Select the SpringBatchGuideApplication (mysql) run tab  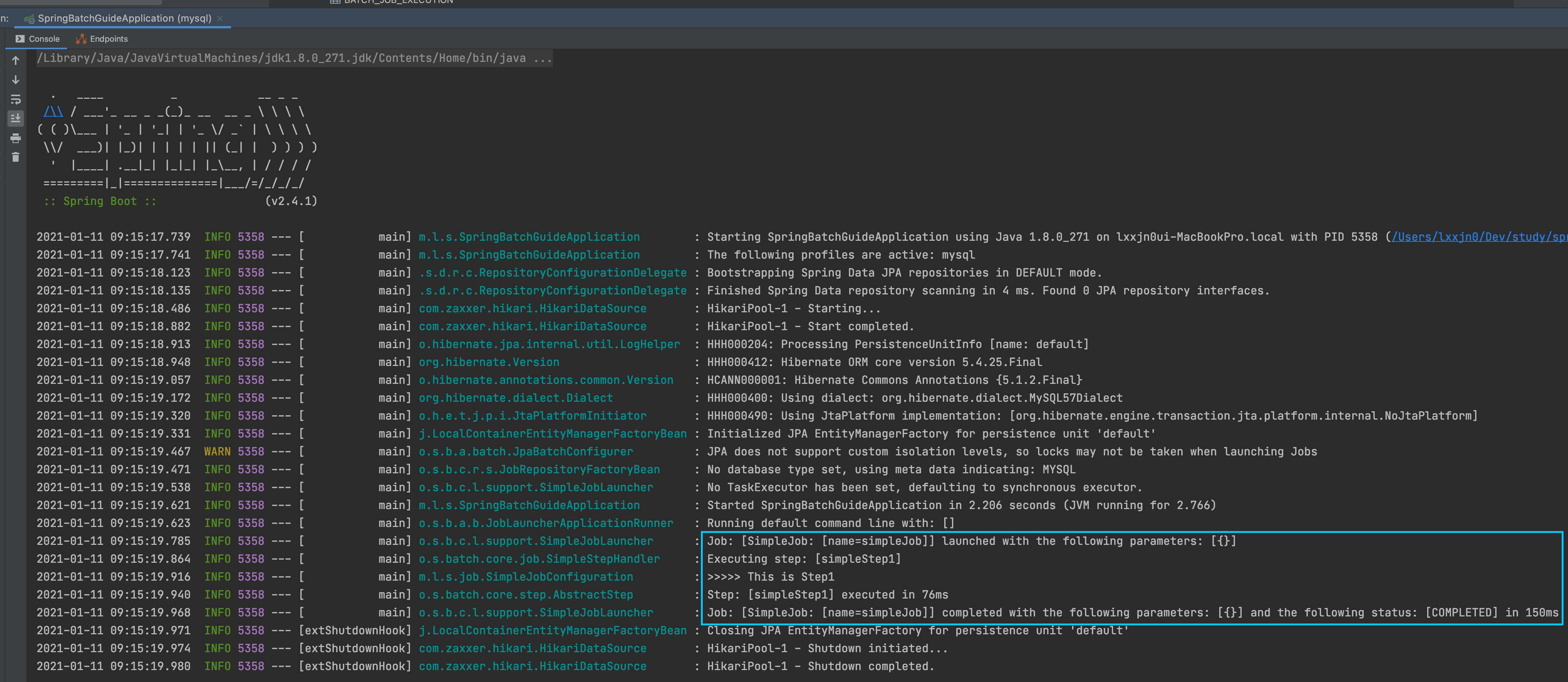(x=124, y=18)
